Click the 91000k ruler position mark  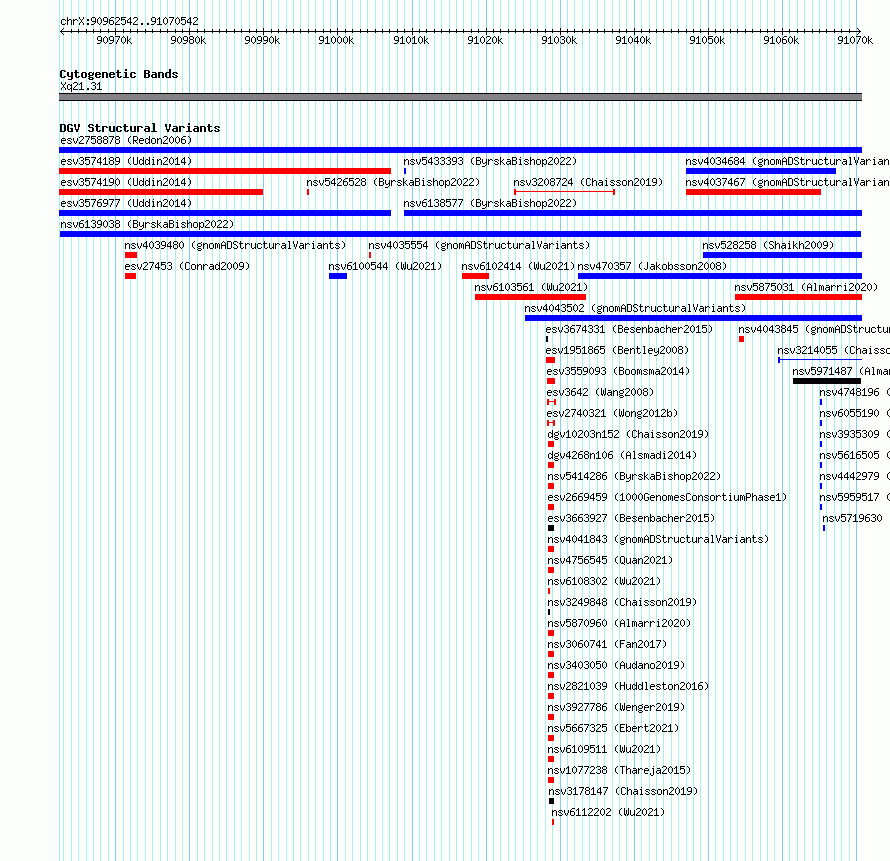(336, 40)
